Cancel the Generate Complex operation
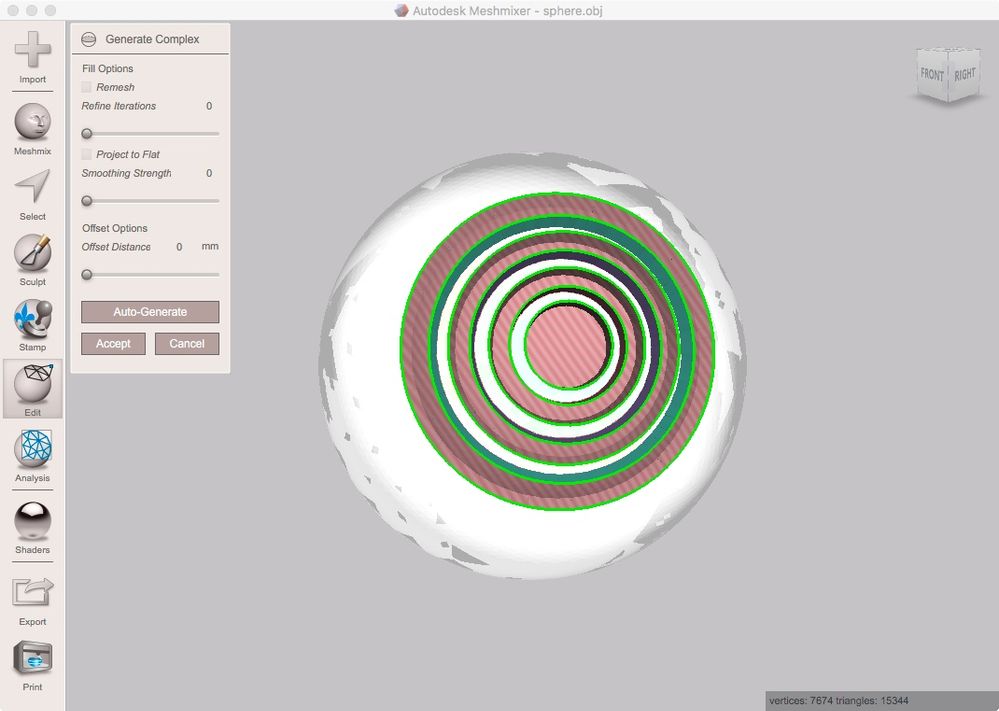Image resolution: width=999 pixels, height=711 pixels. click(x=187, y=343)
